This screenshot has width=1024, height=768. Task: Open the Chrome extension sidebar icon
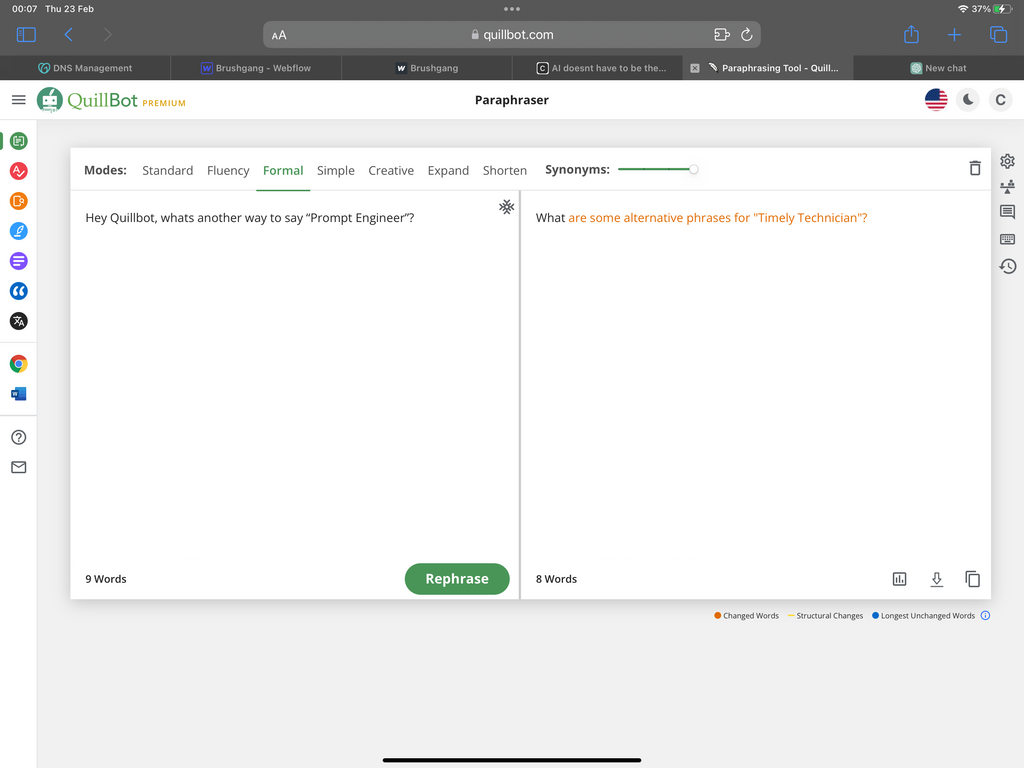point(19,364)
